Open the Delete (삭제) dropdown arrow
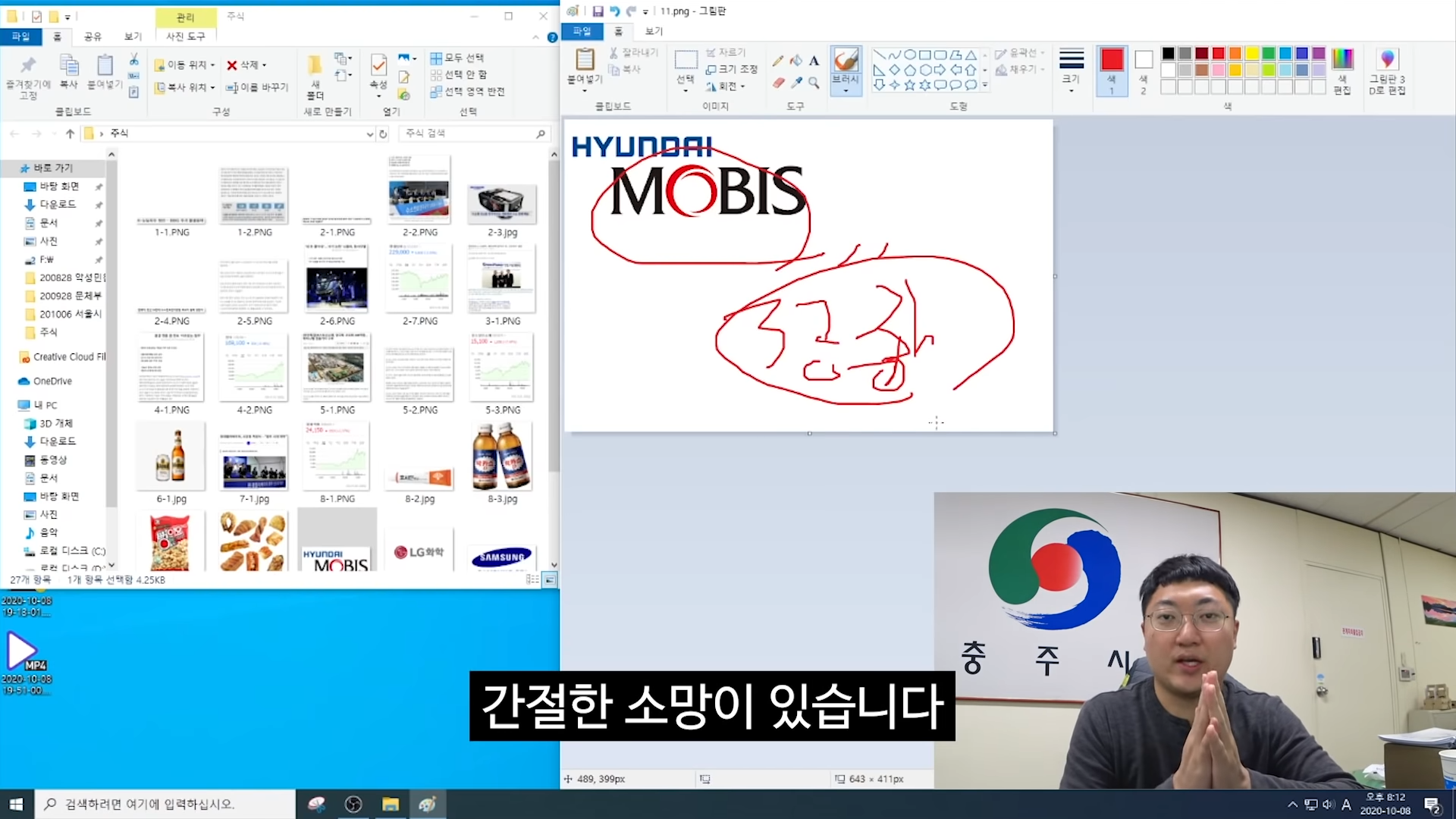 pyautogui.click(x=264, y=65)
